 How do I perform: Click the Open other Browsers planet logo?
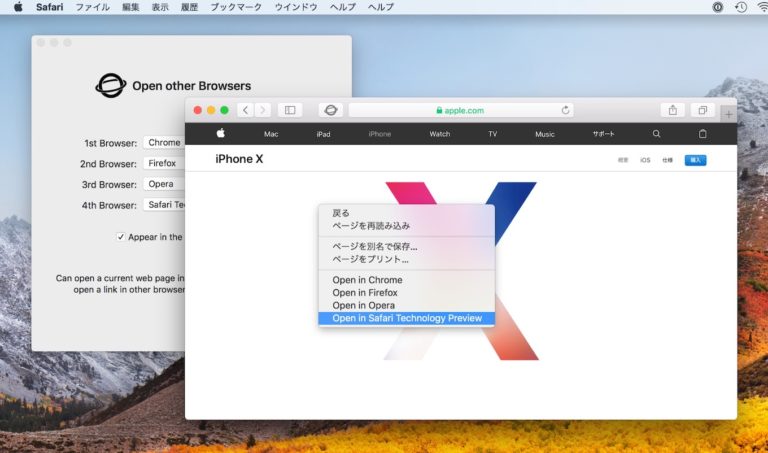[x=111, y=86]
